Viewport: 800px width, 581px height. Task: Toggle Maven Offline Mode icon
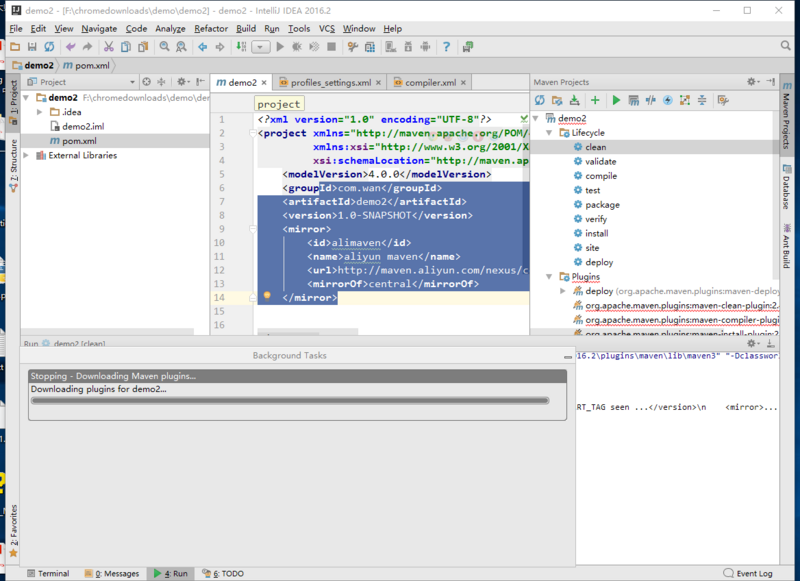click(x=651, y=100)
